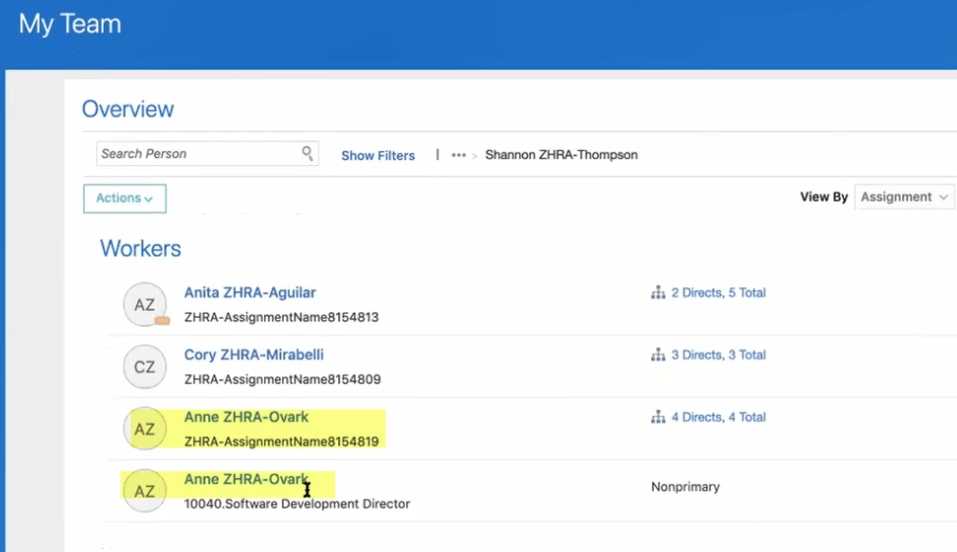Image resolution: width=957 pixels, height=552 pixels.
Task: Click org chart icon in Anita's row
Action: click(x=658, y=293)
